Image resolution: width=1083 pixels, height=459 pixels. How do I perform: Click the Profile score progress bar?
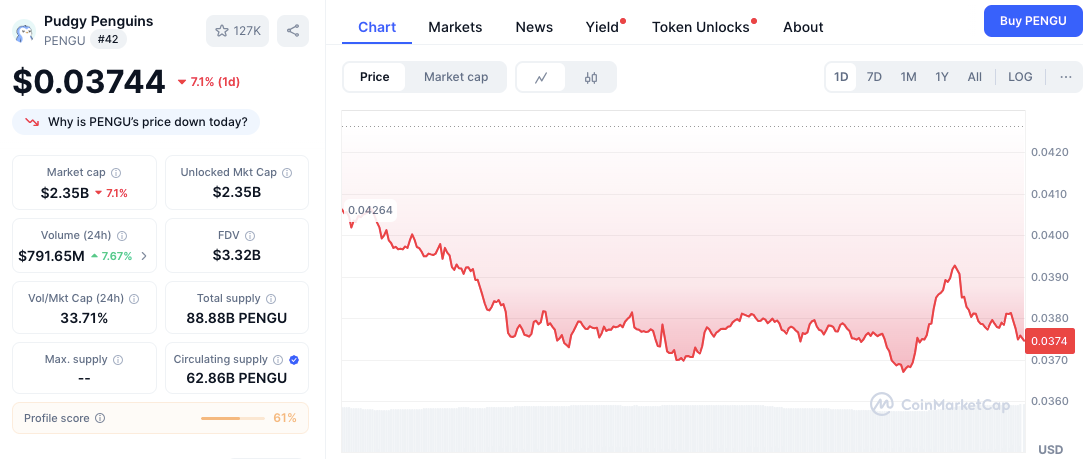[x=233, y=418]
